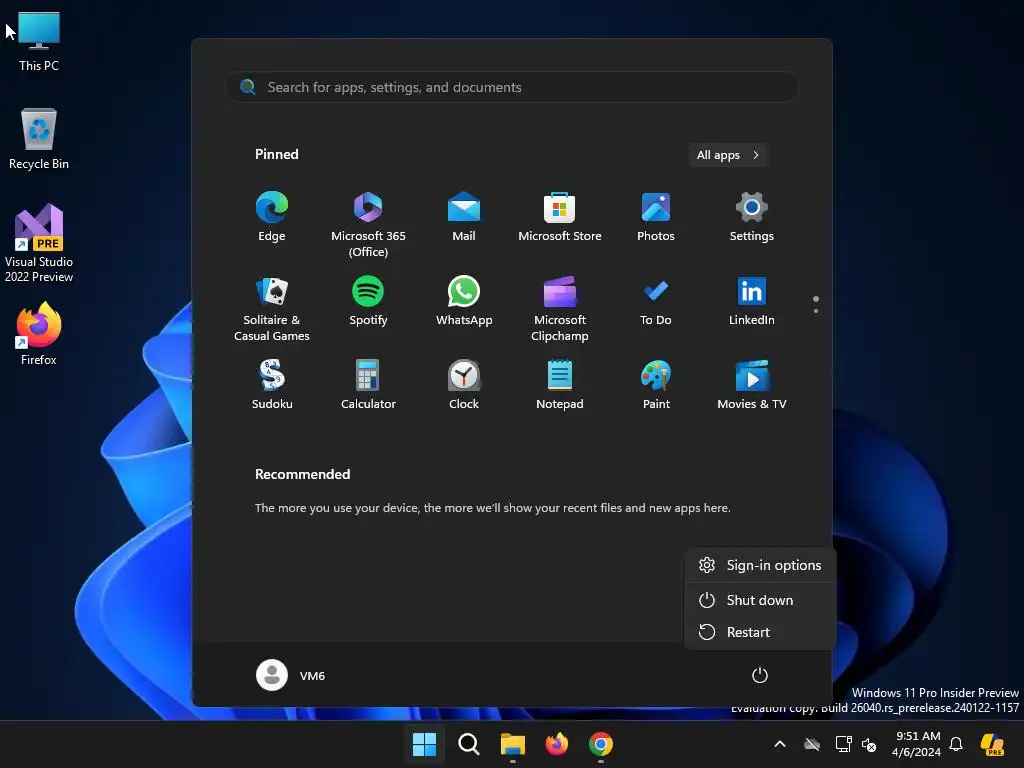Viewport: 1024px width, 768px height.
Task: Open the Edge pinned app
Action: pyautogui.click(x=272, y=217)
